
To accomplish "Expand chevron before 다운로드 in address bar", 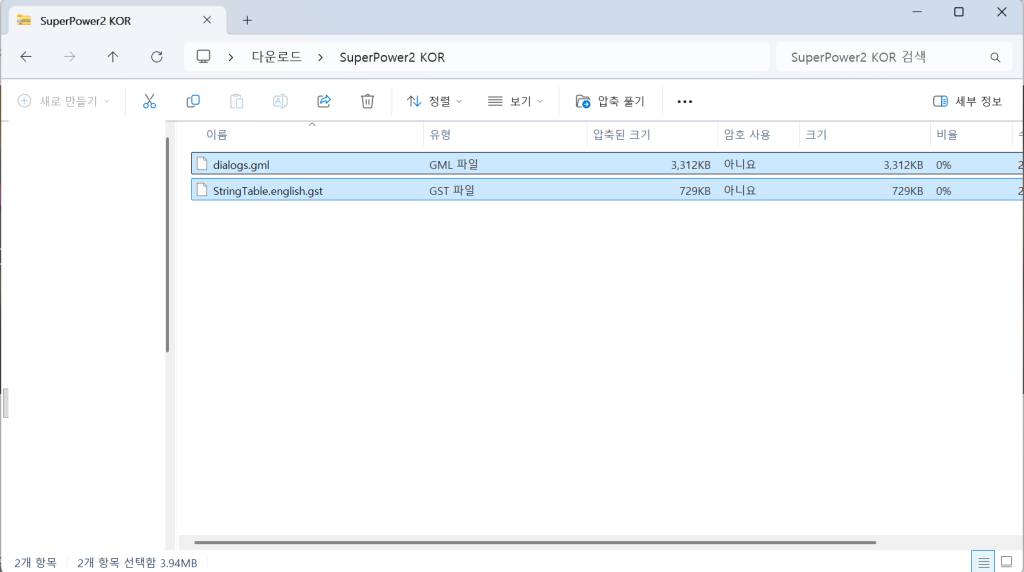I will (231, 57).
